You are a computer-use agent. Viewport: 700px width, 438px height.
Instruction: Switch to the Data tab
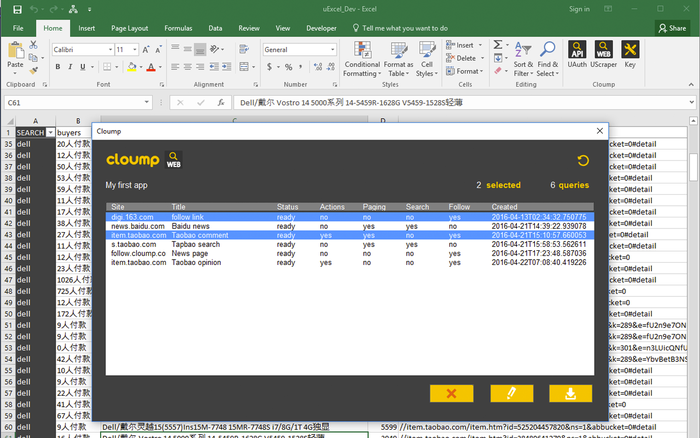click(215, 28)
